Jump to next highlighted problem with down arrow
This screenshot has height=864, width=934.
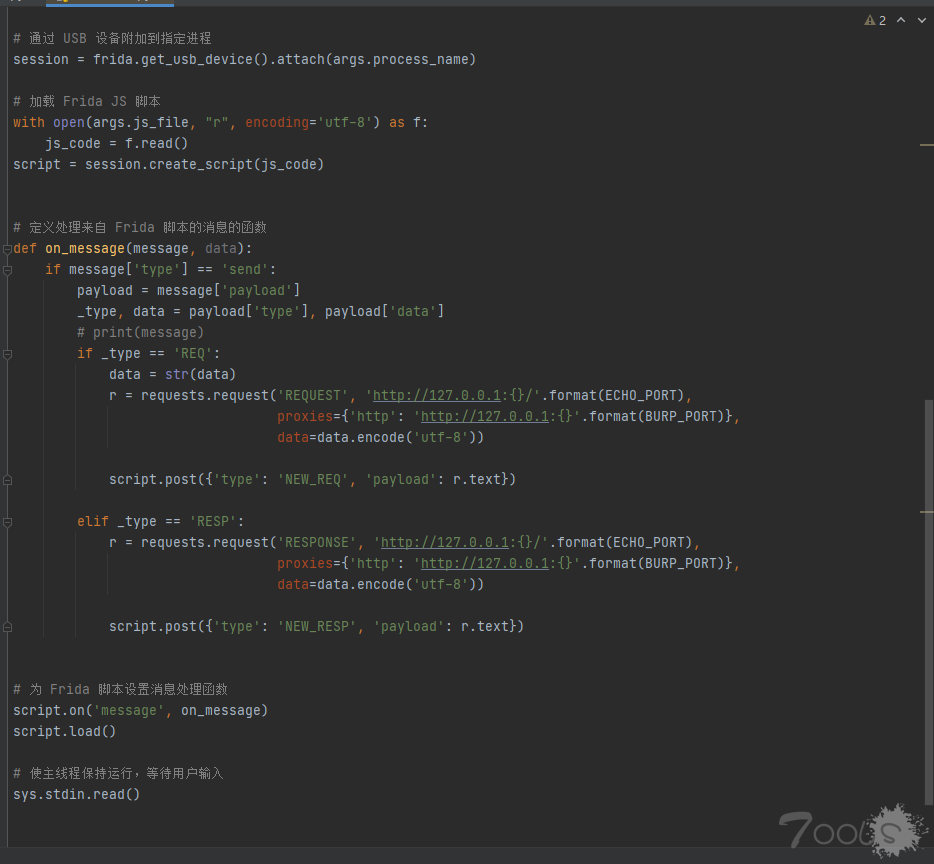(921, 20)
